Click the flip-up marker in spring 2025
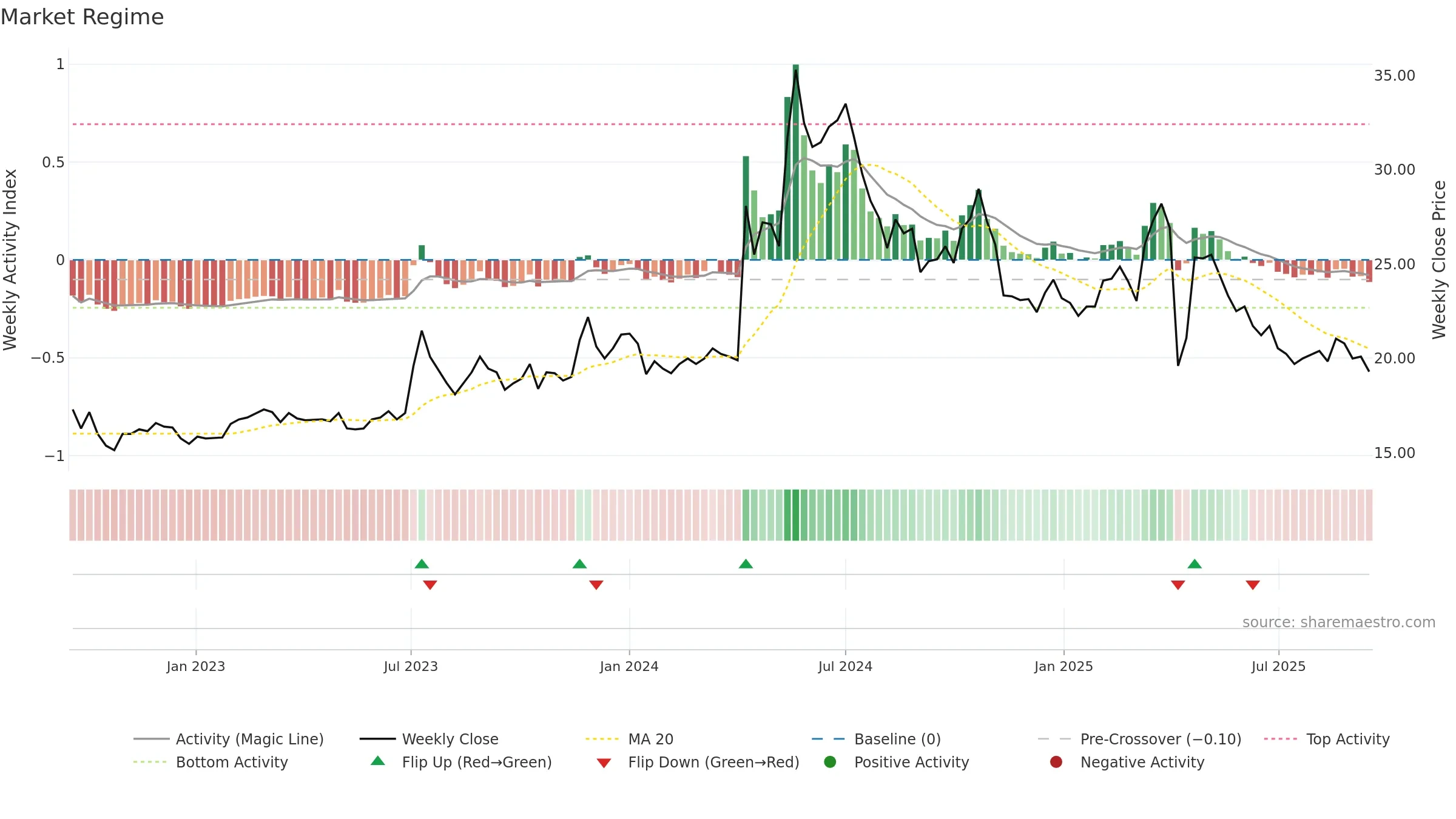Image resolution: width=1456 pixels, height=819 pixels. pyautogui.click(x=1195, y=564)
